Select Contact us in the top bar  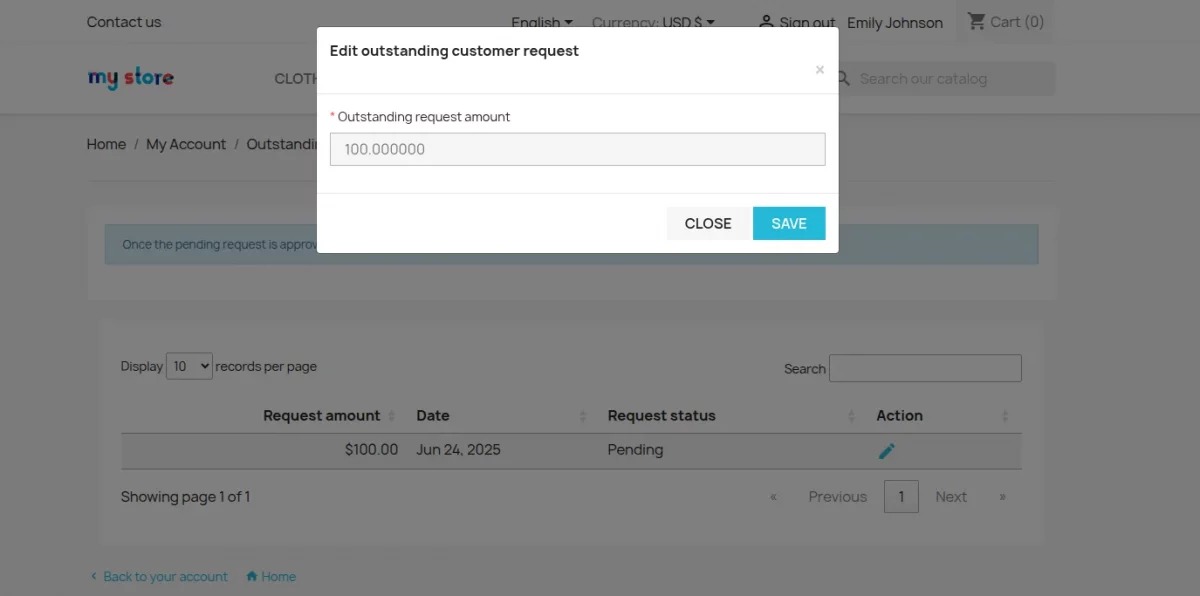point(123,21)
